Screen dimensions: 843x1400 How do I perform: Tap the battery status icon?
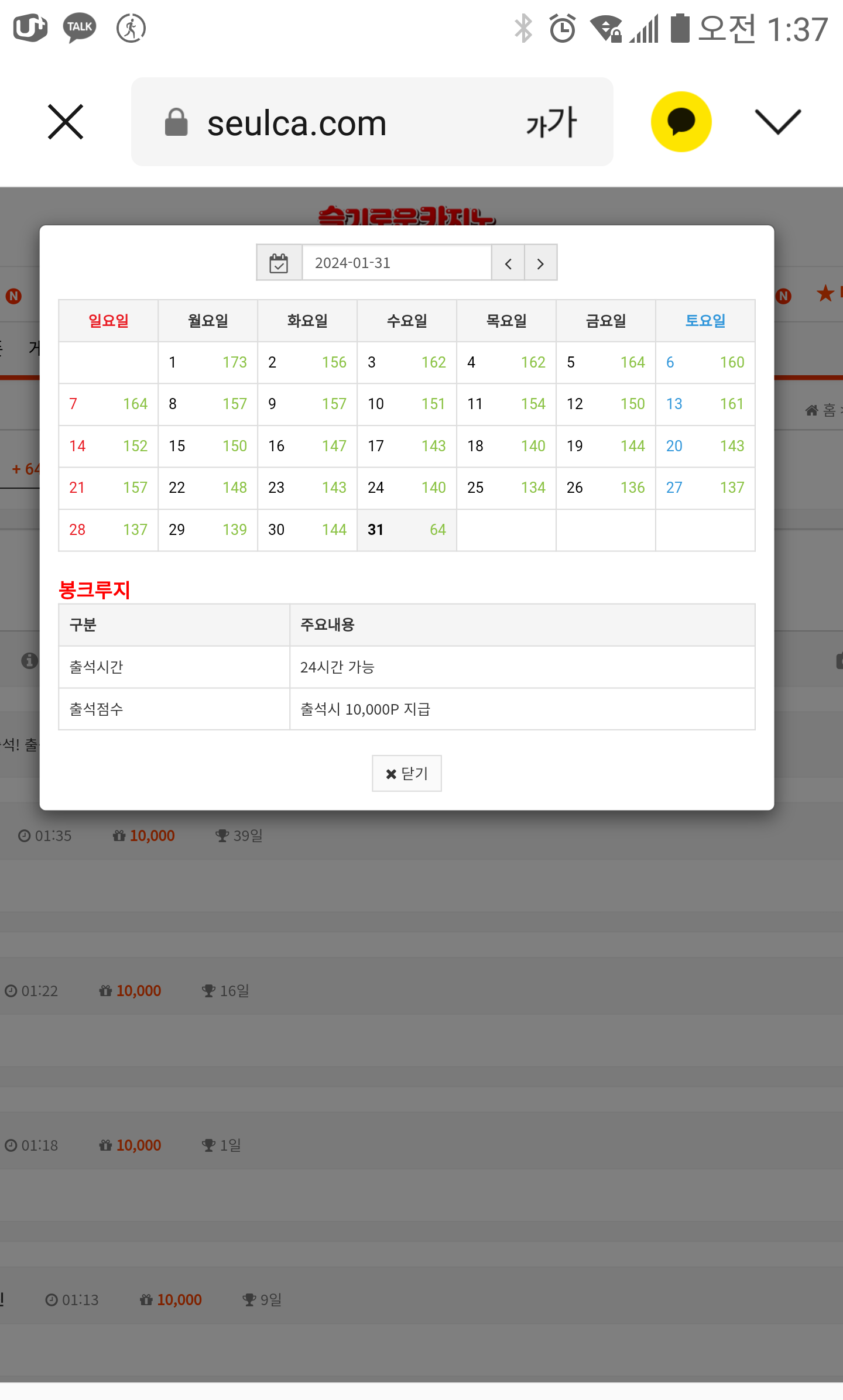(680, 28)
